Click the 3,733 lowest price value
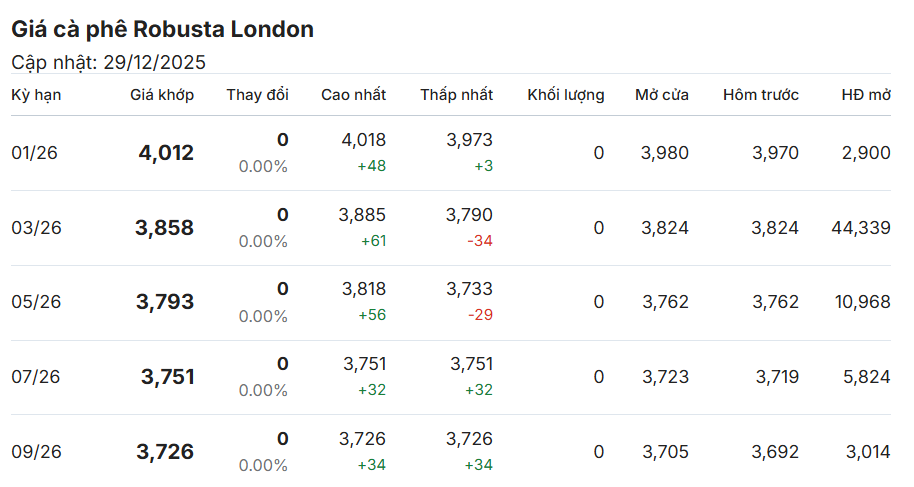The image size is (914, 487). pos(471,289)
